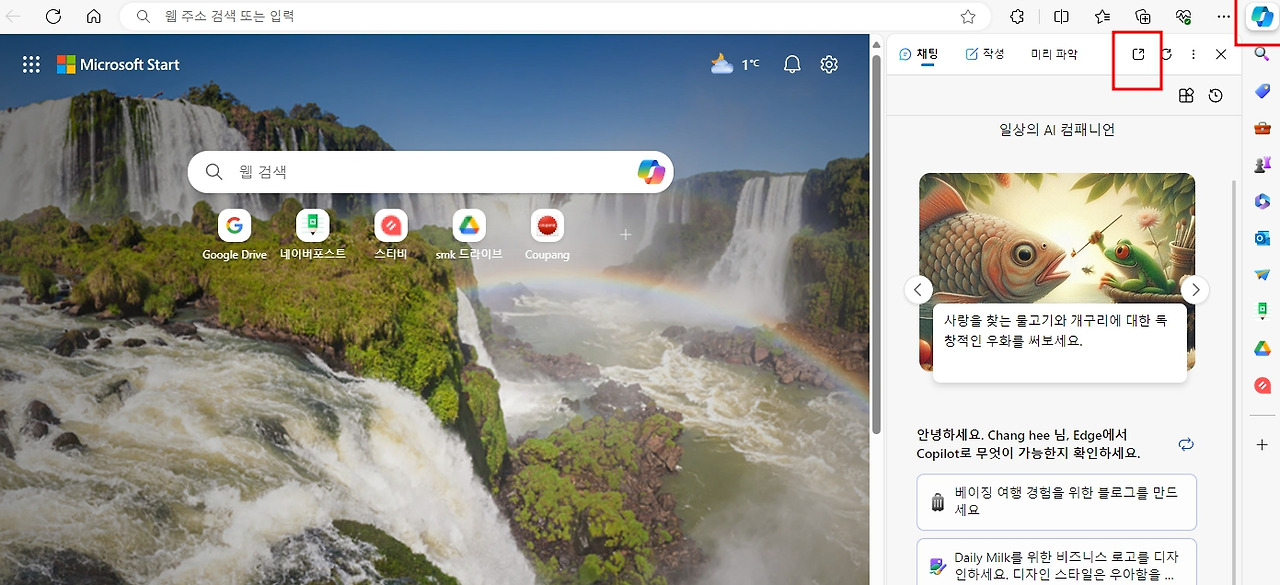Viewport: 1280px width, 585px height.
Task: Click the 웹 검색 search box
Action: (x=430, y=172)
